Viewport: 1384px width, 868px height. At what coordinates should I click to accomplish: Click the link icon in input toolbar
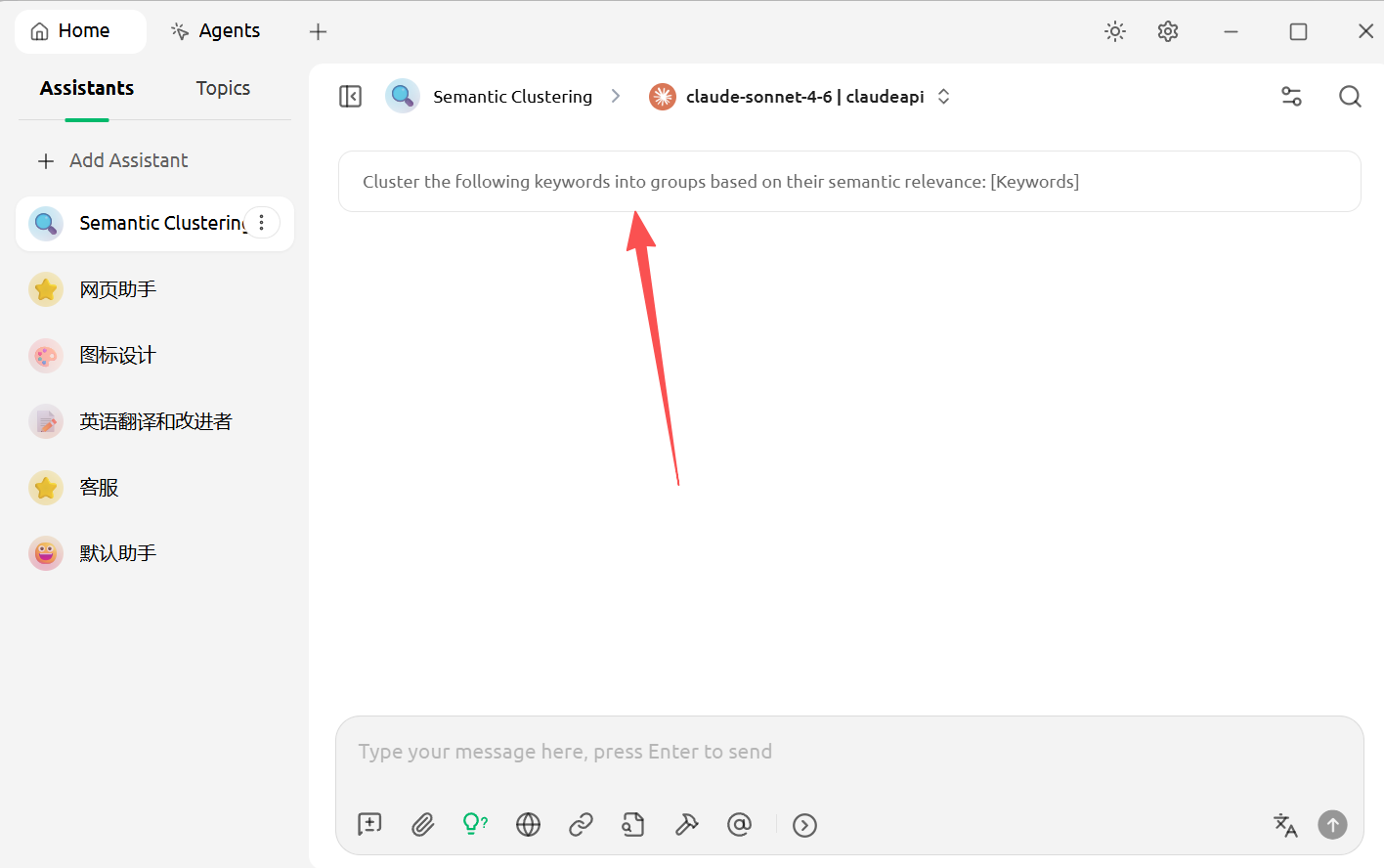pos(581,825)
